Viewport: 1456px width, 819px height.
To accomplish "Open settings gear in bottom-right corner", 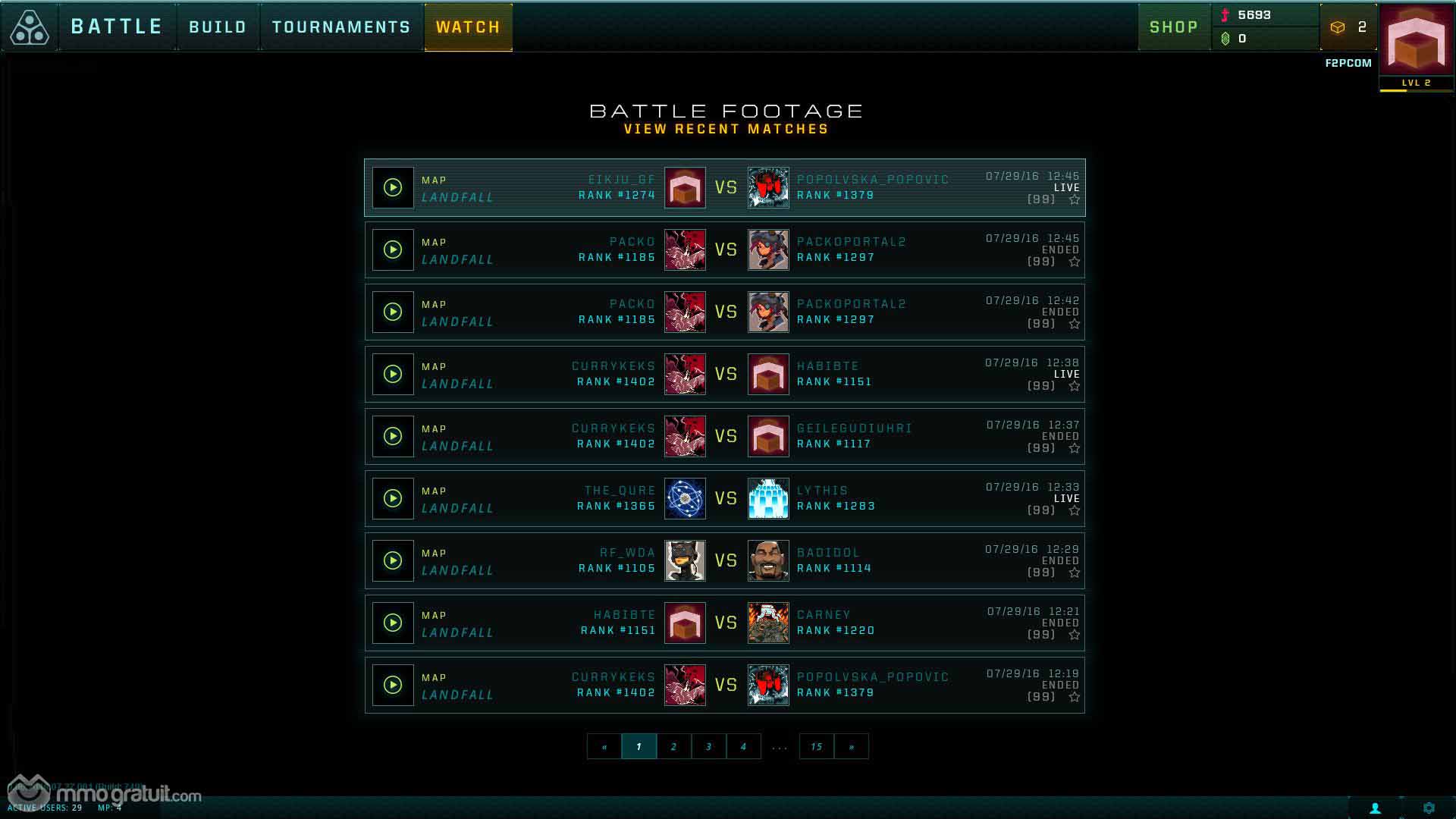I will pyautogui.click(x=1429, y=808).
